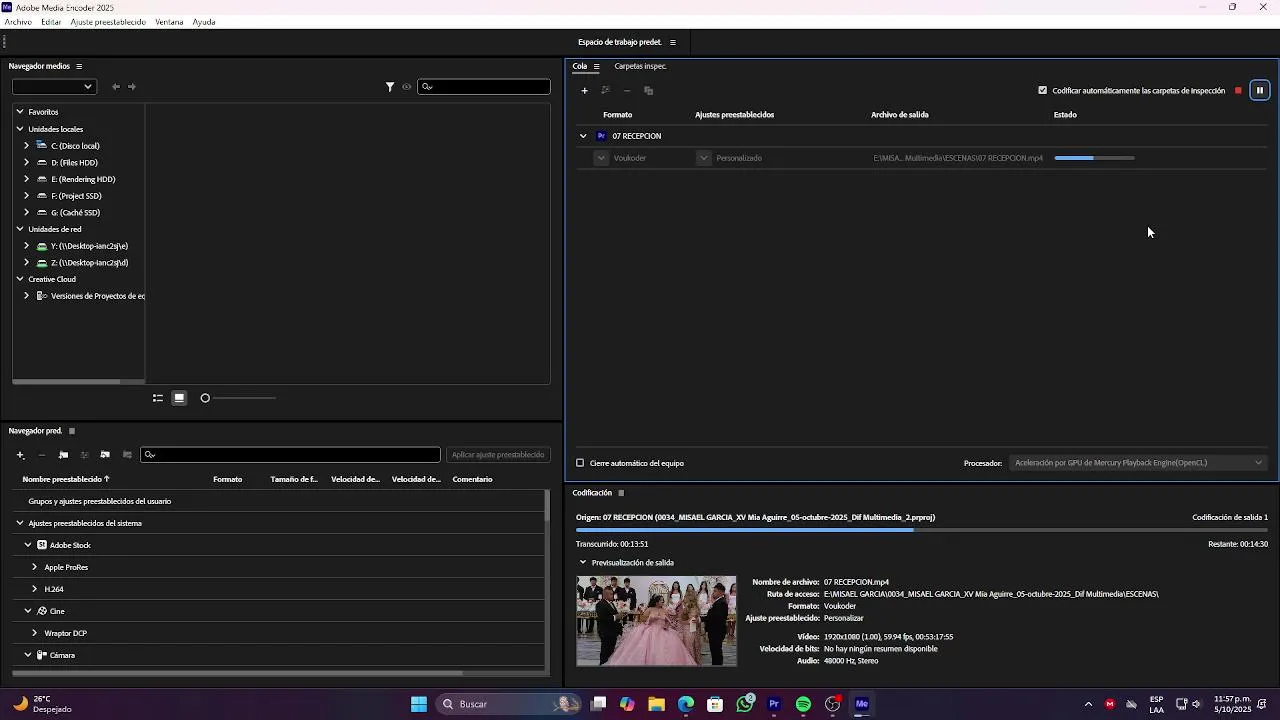Open the Navegador medios panel menu icon
This screenshot has width=1280, height=720.
point(79,67)
